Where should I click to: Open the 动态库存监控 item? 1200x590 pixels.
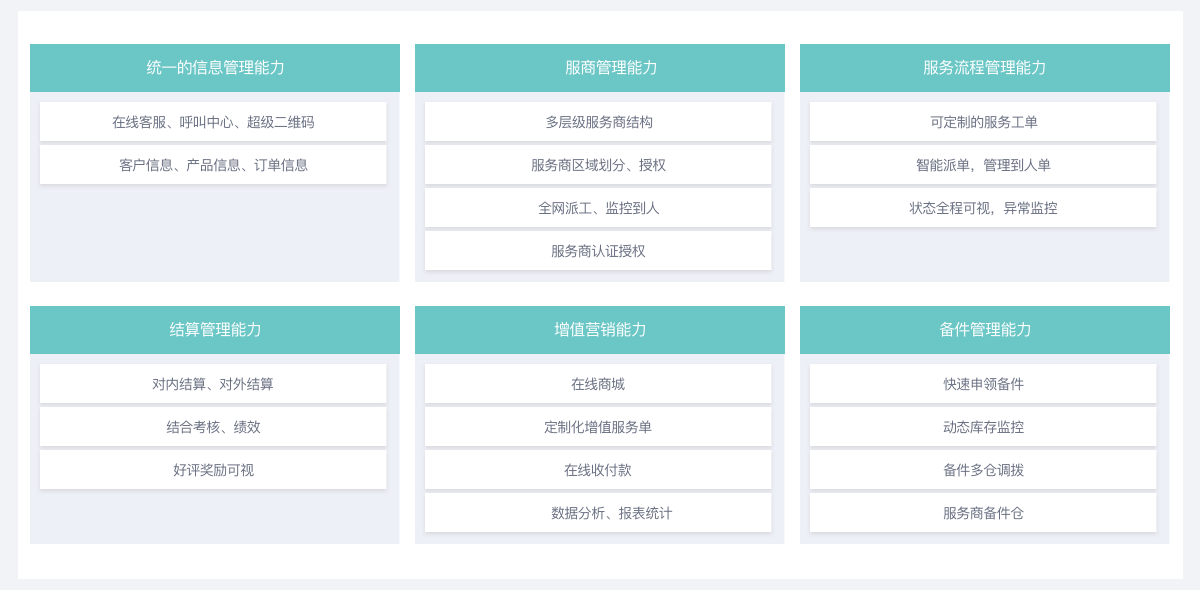pos(983,427)
